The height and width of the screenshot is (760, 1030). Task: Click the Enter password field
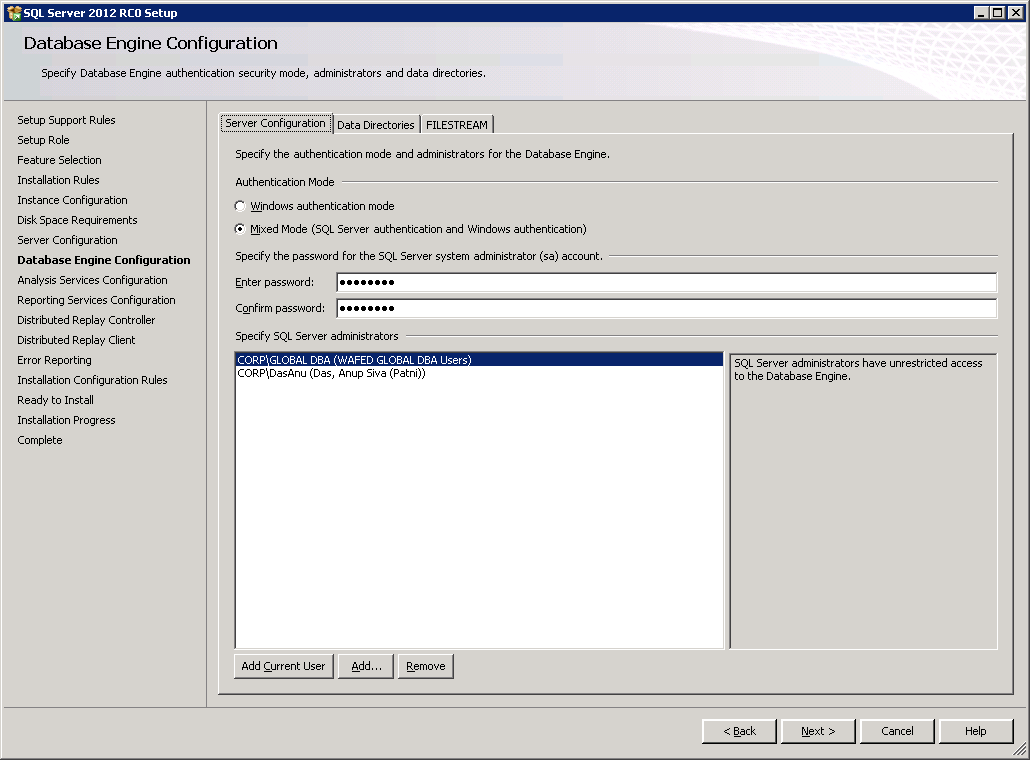pos(666,282)
